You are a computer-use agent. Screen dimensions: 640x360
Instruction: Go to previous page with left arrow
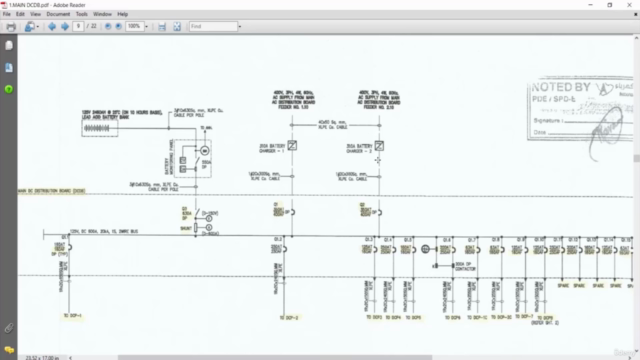[52, 27]
